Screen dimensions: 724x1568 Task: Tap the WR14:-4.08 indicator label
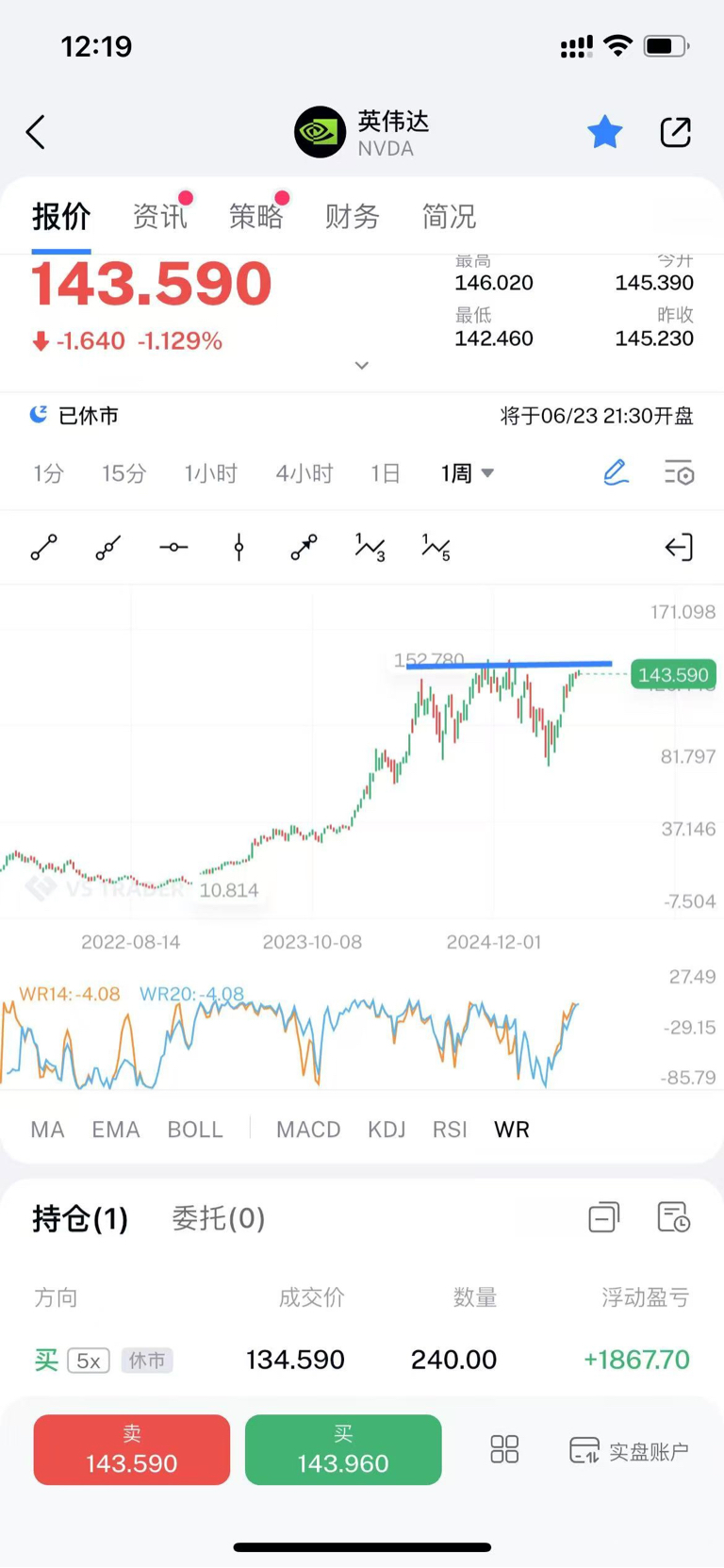(x=70, y=994)
